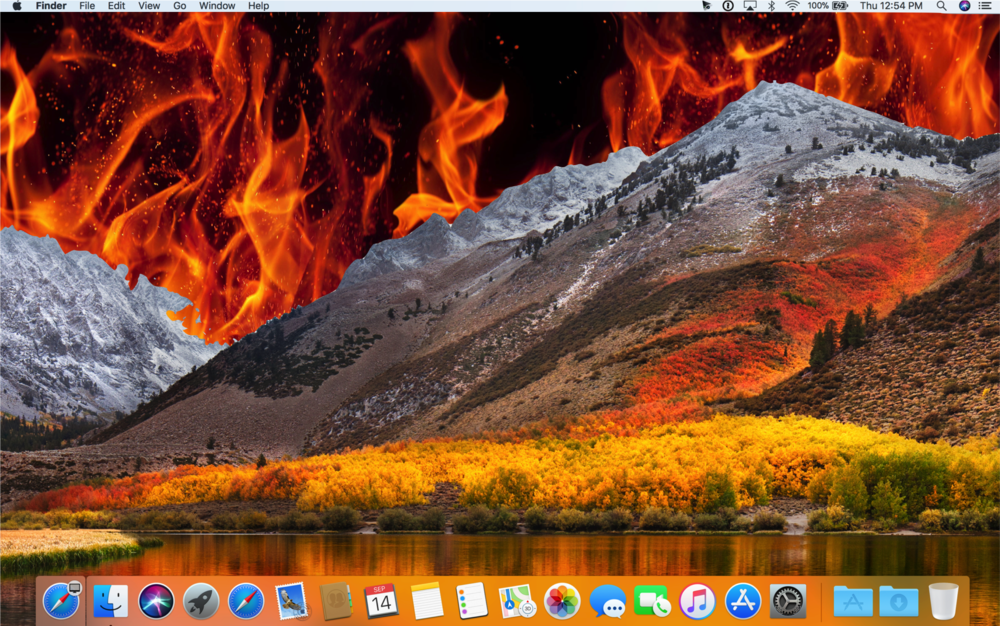Open Notification Center list icon
This screenshot has height=626, width=1000.
985,6
